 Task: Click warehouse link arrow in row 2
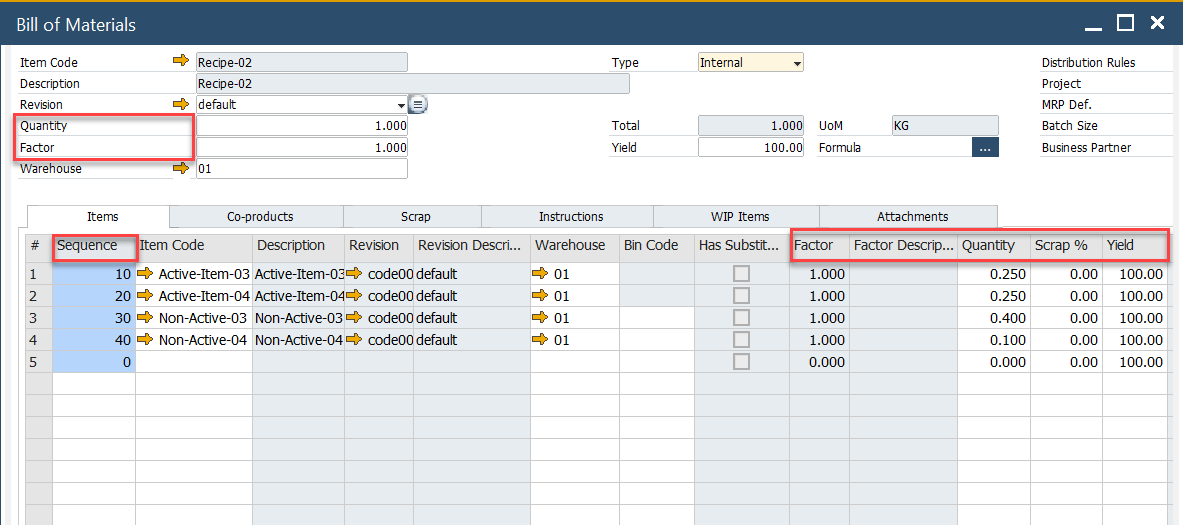542,296
